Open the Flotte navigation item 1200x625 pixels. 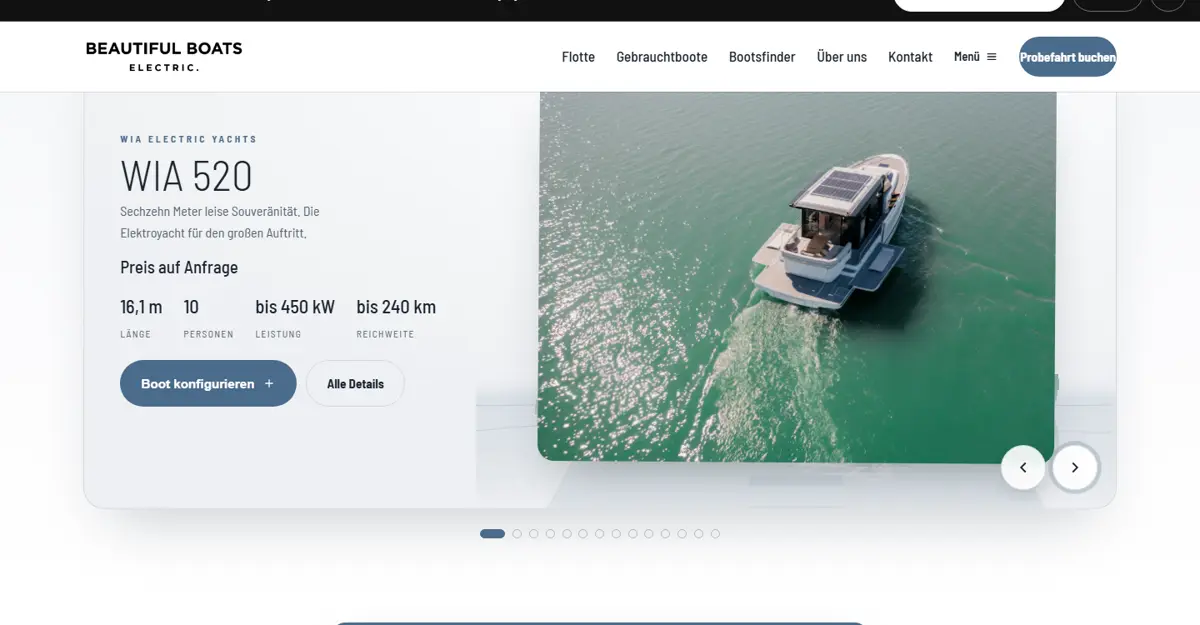pos(578,57)
